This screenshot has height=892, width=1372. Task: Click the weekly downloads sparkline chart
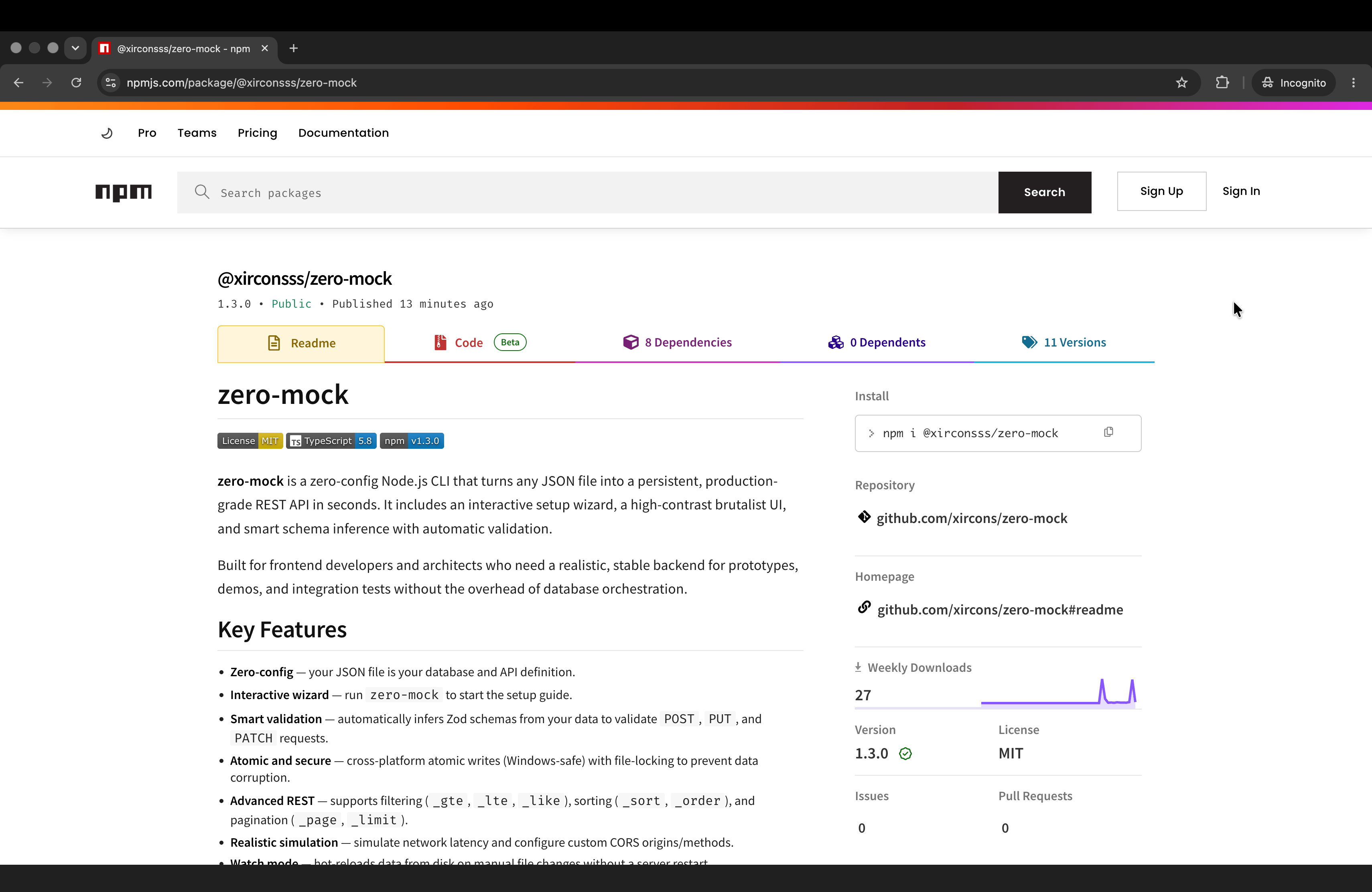[1058, 692]
